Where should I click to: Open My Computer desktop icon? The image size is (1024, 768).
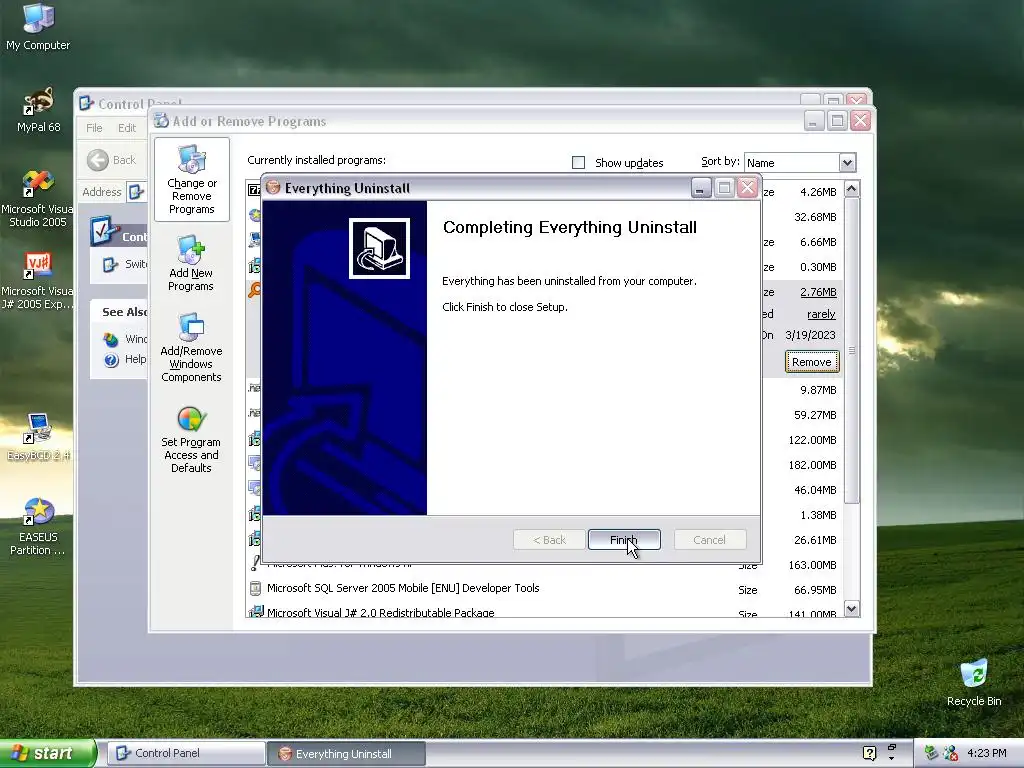[x=38, y=26]
